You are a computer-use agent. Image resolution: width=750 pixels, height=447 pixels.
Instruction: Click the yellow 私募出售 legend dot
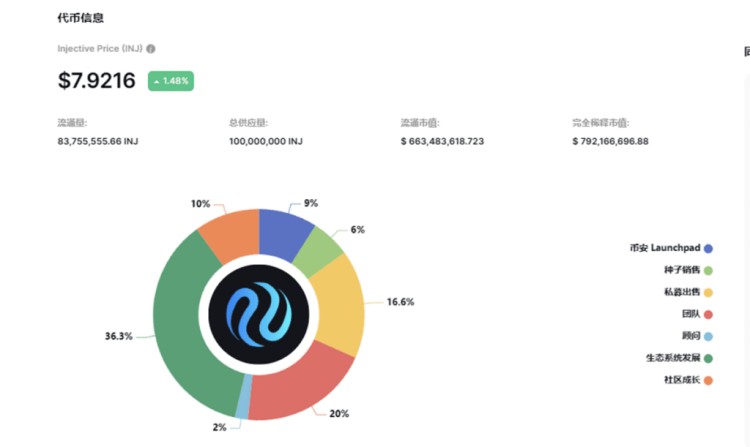[708, 293]
